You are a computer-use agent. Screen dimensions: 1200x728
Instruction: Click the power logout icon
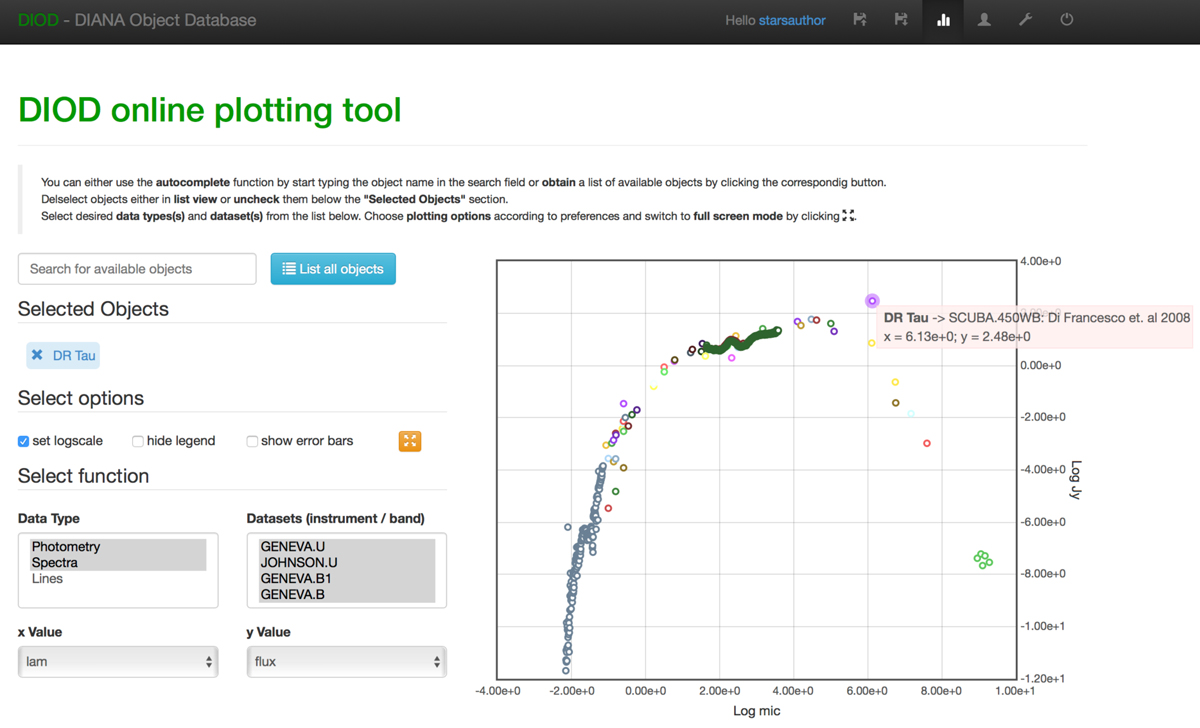click(x=1067, y=20)
